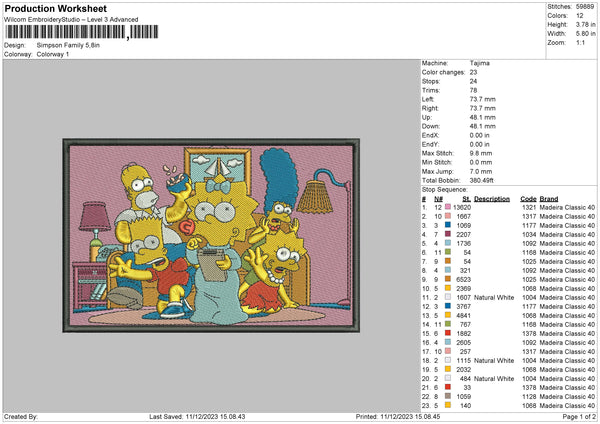The image size is (600, 424).
Task: Select the light pink swatch in stop row 17
Action: [448, 351]
